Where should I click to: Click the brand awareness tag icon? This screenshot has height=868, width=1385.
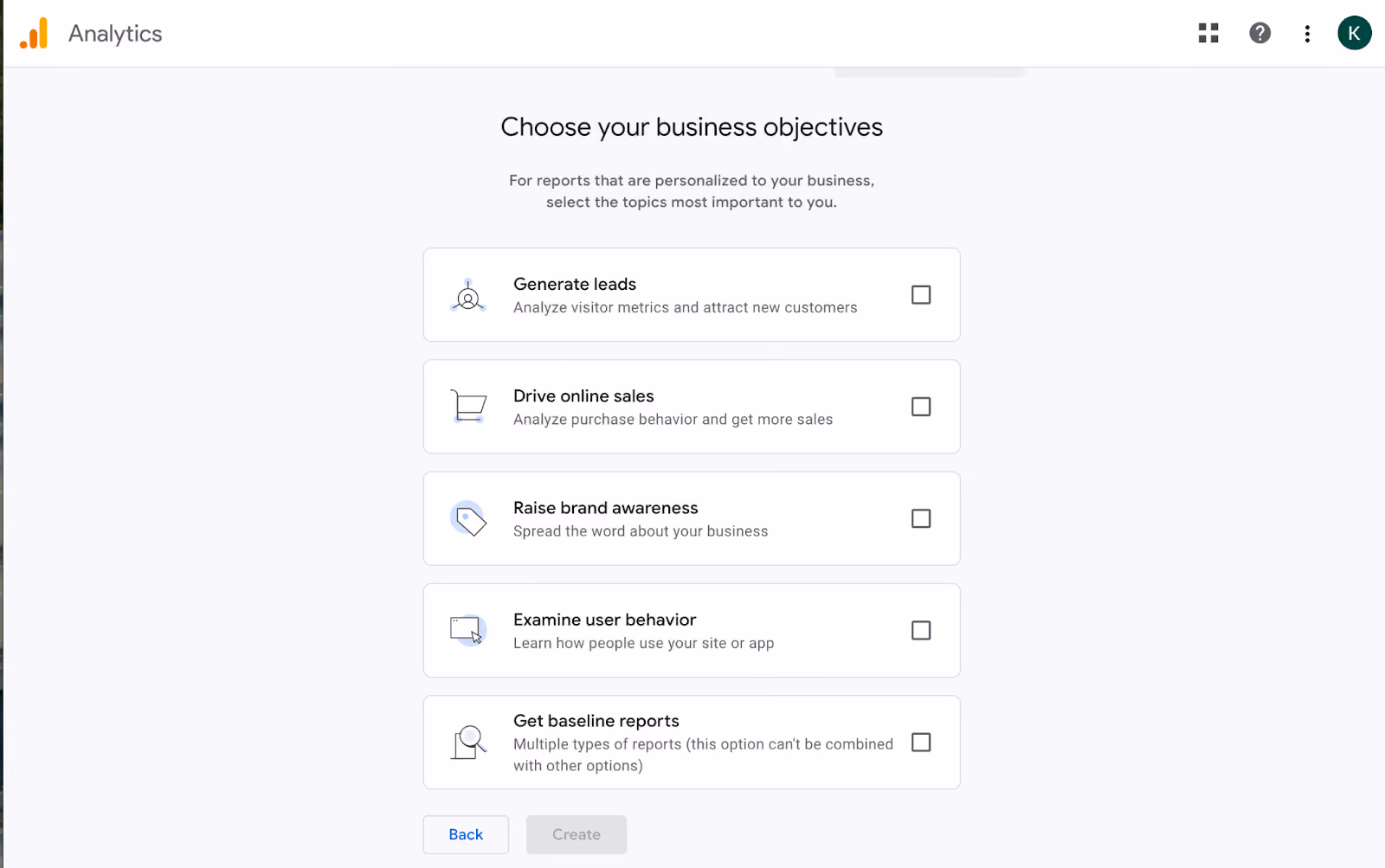[468, 518]
